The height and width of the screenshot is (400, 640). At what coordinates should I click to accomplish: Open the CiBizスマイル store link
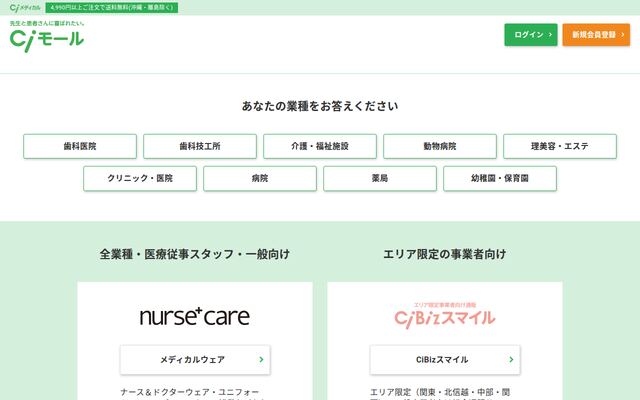(x=445, y=360)
